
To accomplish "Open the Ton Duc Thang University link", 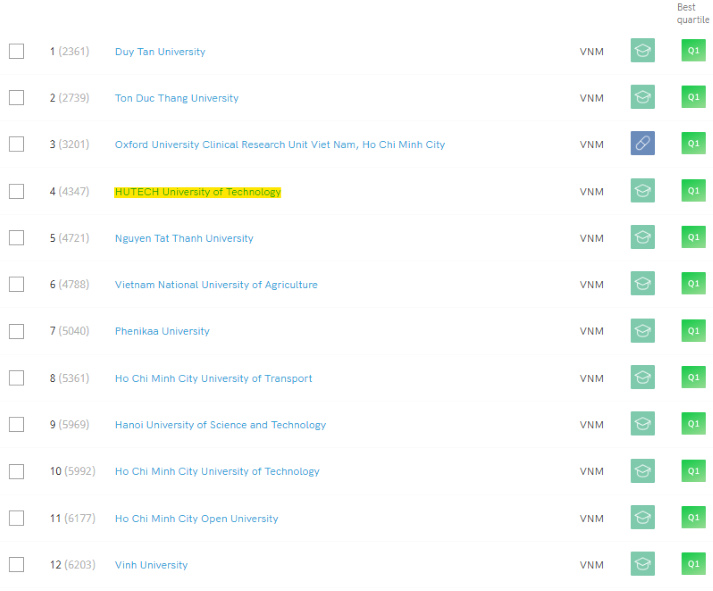I will pyautogui.click(x=176, y=98).
